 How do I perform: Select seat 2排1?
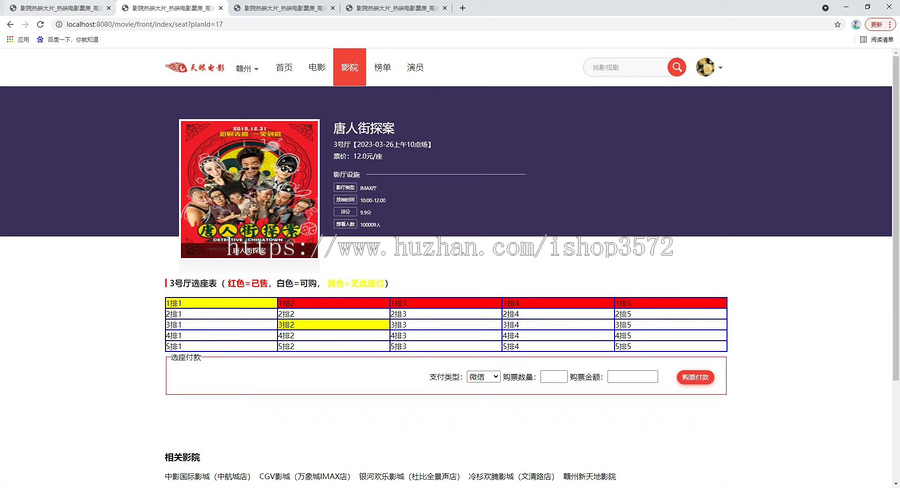tap(221, 314)
